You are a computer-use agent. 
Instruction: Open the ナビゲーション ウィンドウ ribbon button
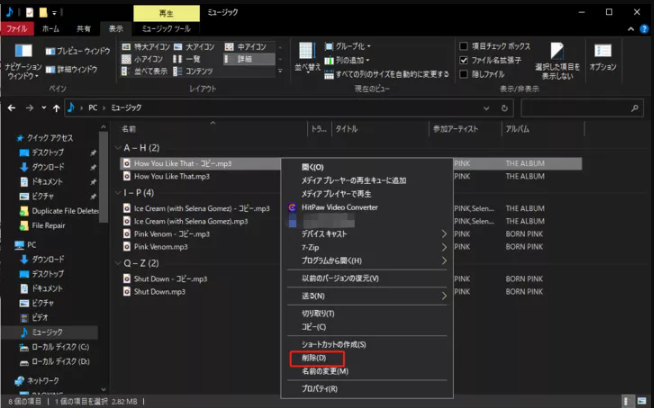coord(23,61)
